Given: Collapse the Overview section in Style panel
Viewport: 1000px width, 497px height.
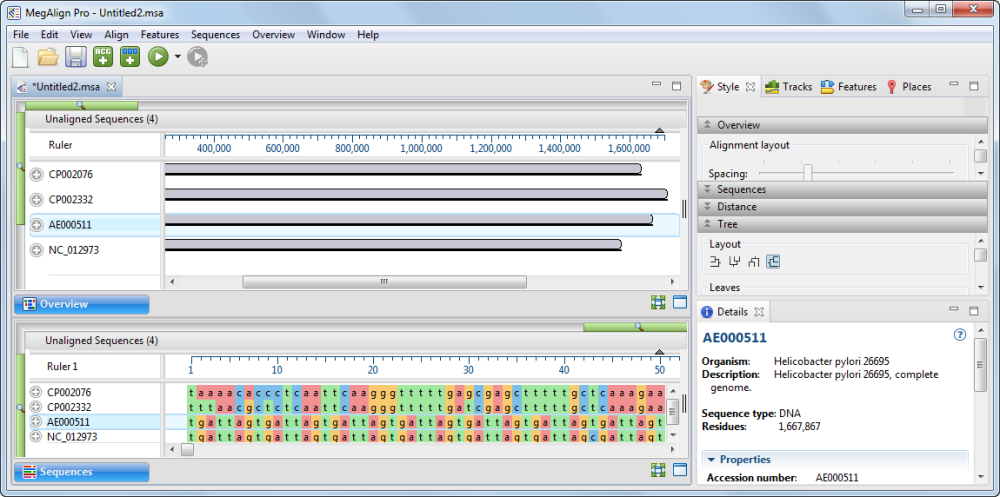Looking at the screenshot, I should [x=707, y=125].
